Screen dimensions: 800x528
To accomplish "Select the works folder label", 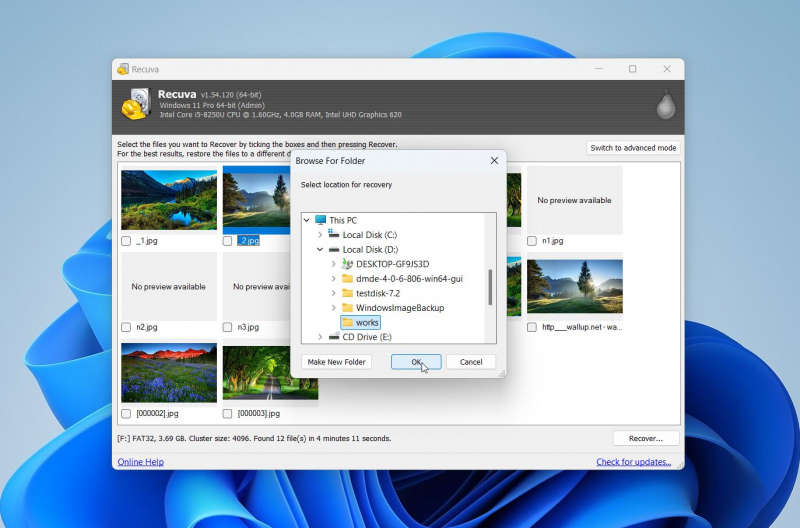I will click(367, 322).
